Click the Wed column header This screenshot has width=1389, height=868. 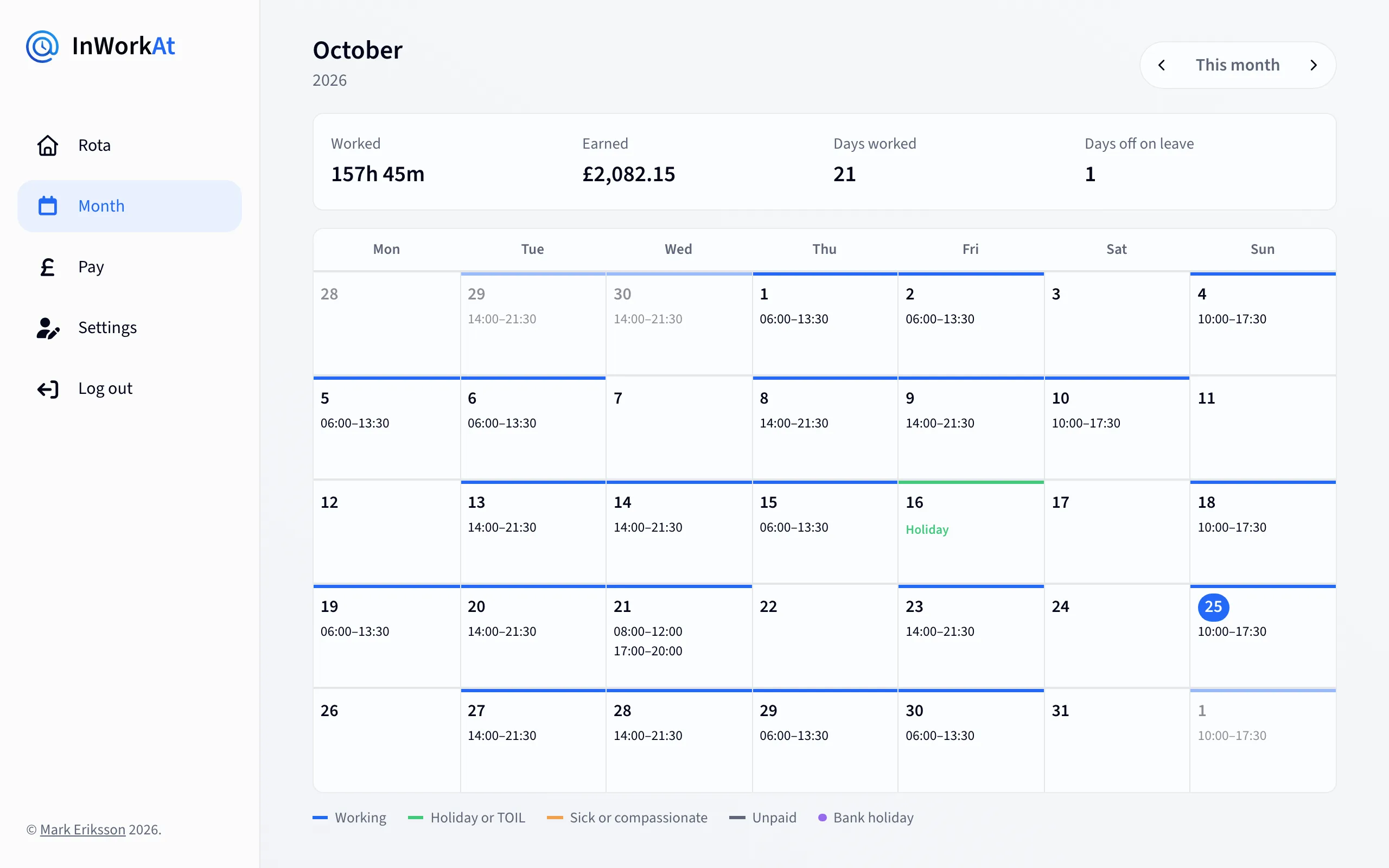point(678,249)
